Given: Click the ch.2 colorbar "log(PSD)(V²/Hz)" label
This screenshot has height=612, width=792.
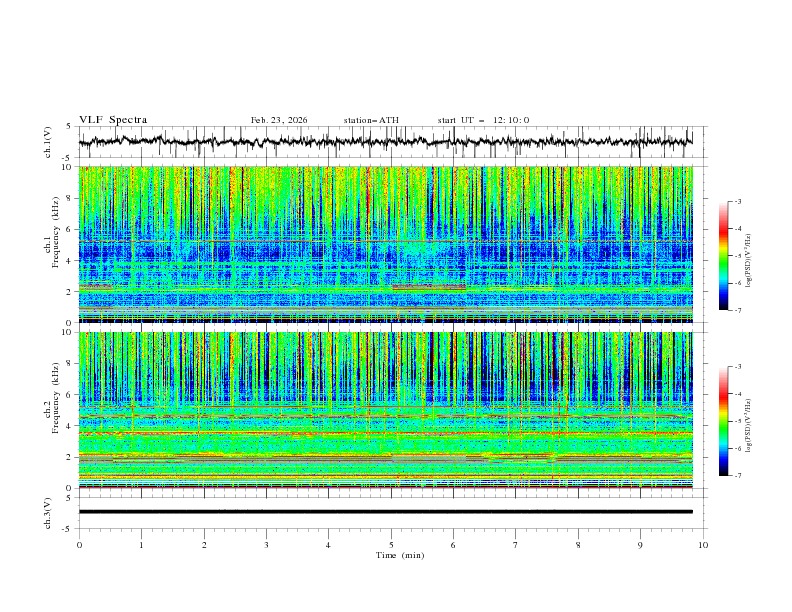Looking at the screenshot, I should point(749,425).
